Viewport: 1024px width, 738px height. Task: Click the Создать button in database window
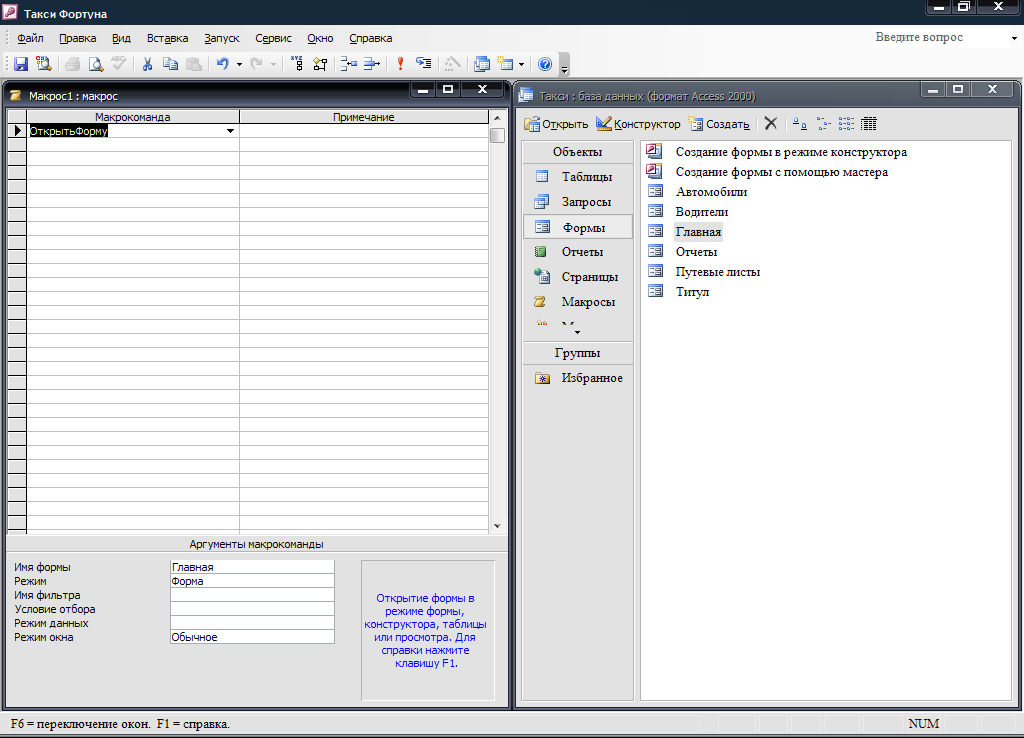coord(719,124)
